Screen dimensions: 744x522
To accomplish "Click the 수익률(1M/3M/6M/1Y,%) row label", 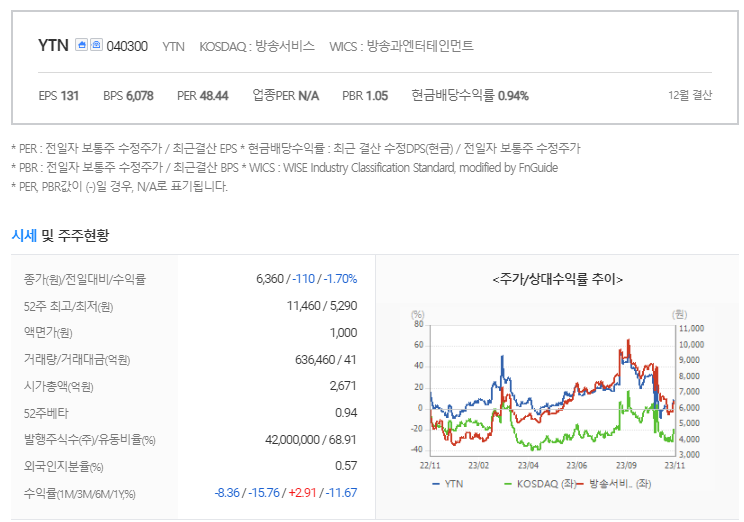I will 79,494.
